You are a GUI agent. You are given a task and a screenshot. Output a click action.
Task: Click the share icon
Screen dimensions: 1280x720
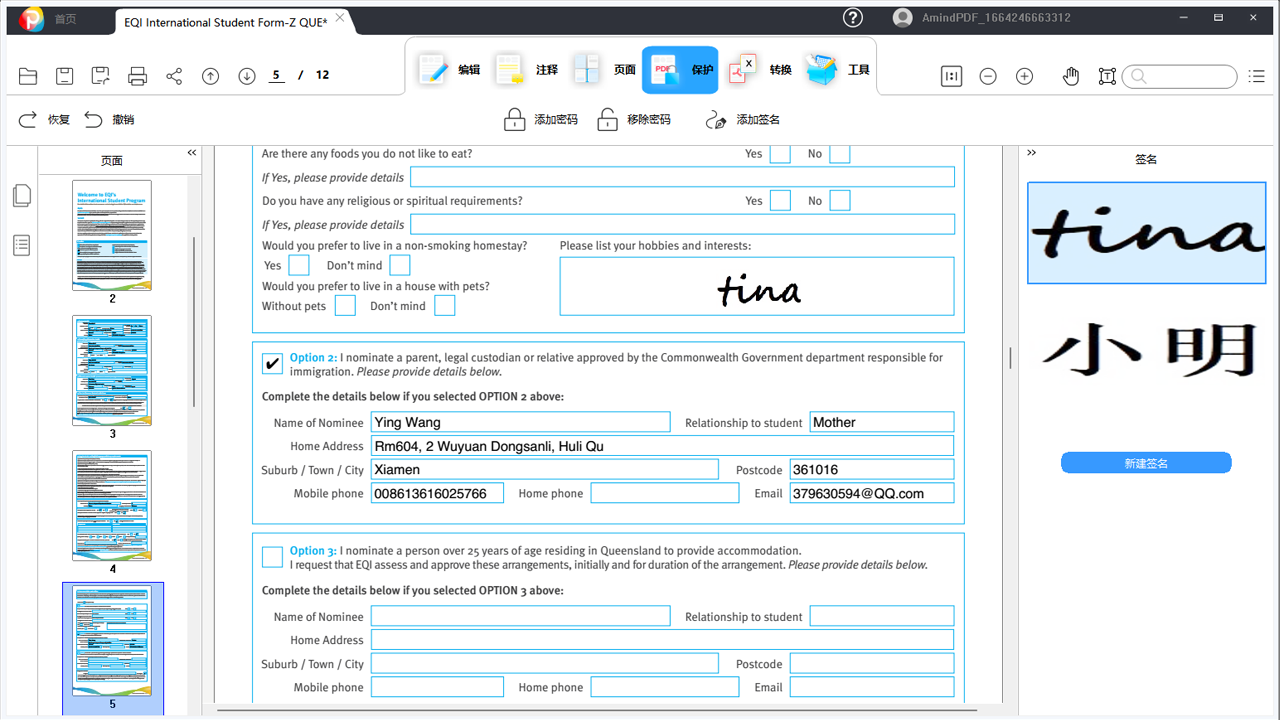click(174, 76)
